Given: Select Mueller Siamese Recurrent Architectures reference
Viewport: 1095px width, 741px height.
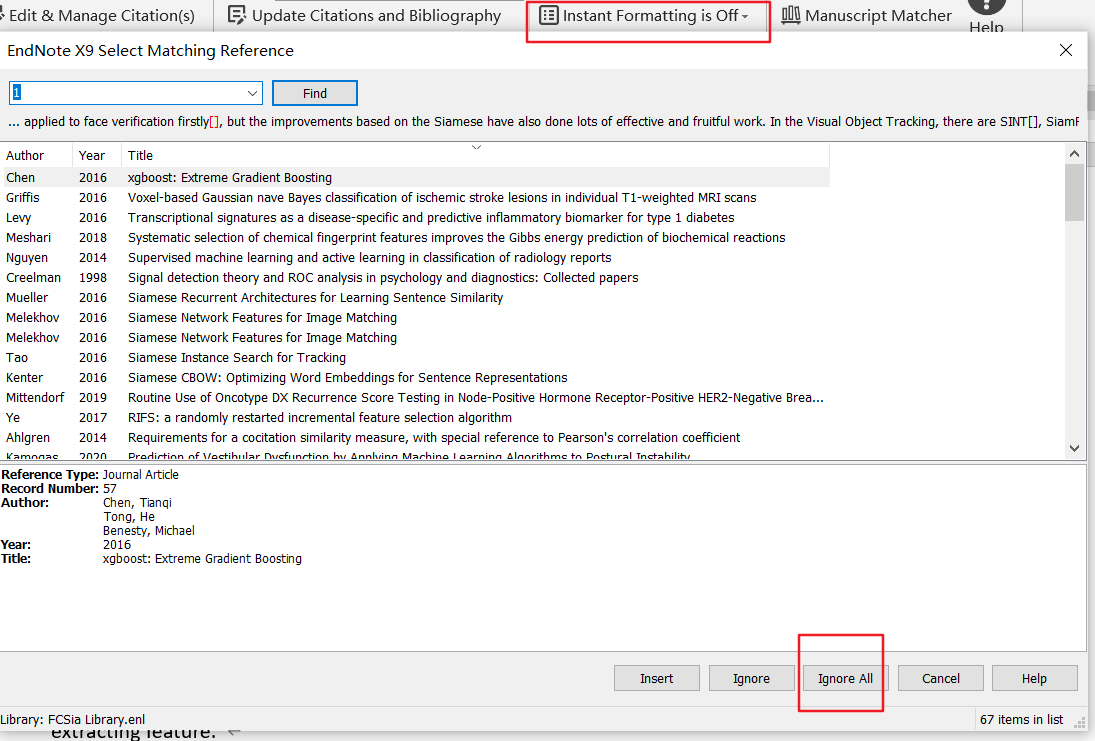Looking at the screenshot, I should point(415,298).
